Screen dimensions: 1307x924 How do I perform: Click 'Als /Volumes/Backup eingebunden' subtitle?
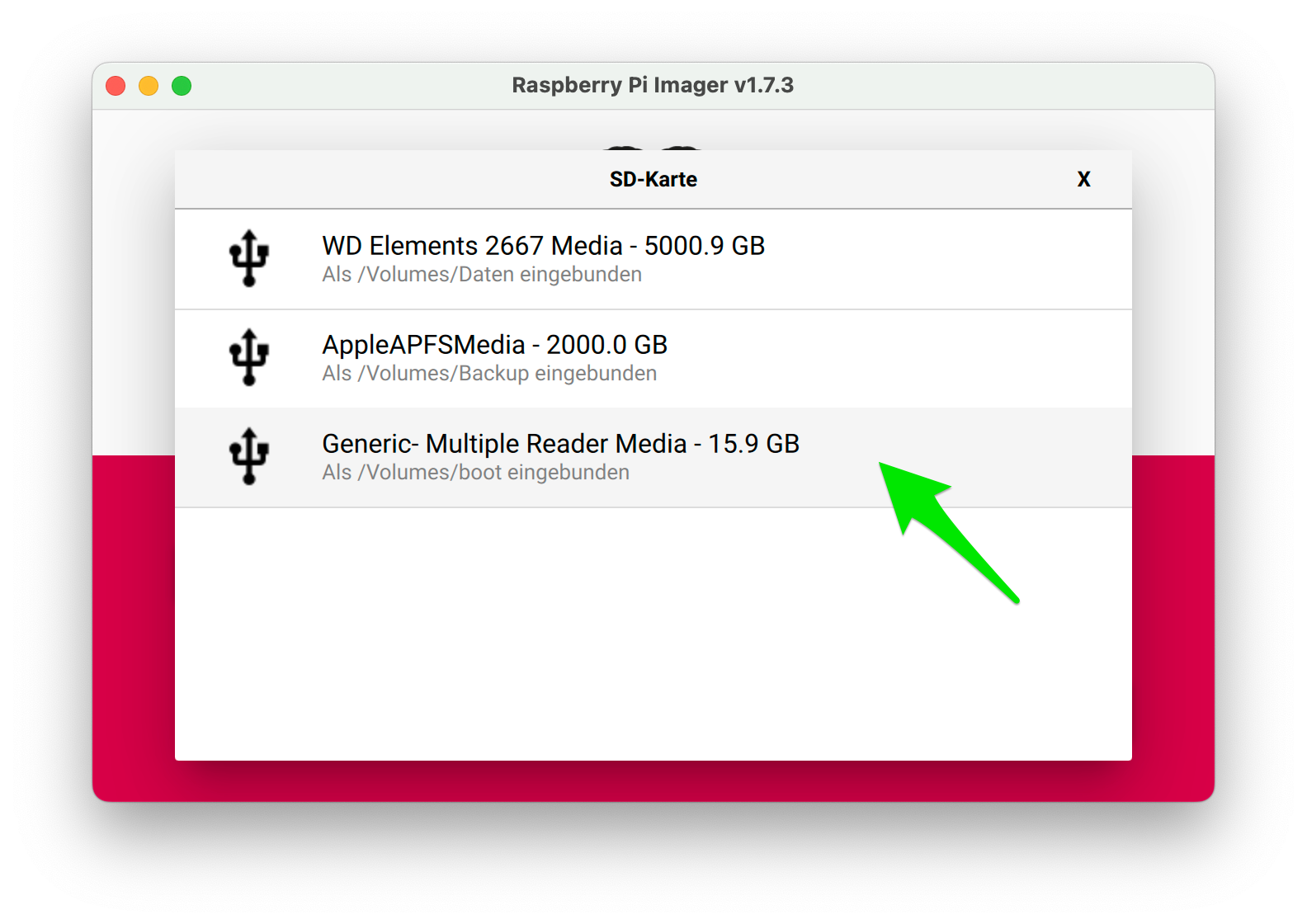point(489,374)
